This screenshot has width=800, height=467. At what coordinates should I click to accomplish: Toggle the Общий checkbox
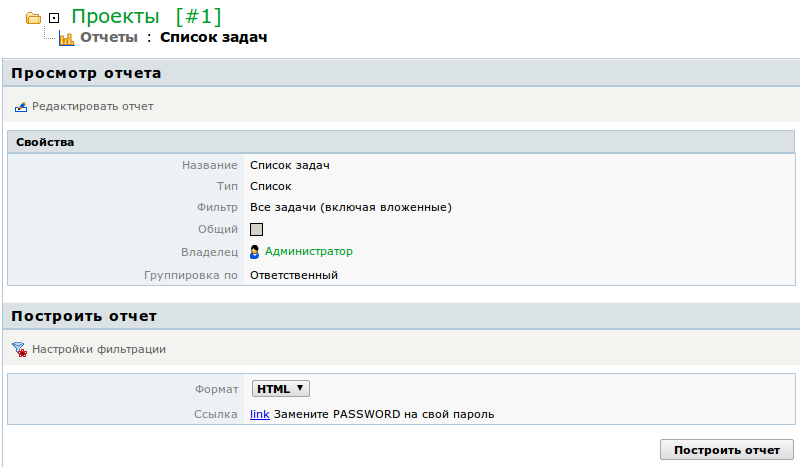[x=256, y=230]
